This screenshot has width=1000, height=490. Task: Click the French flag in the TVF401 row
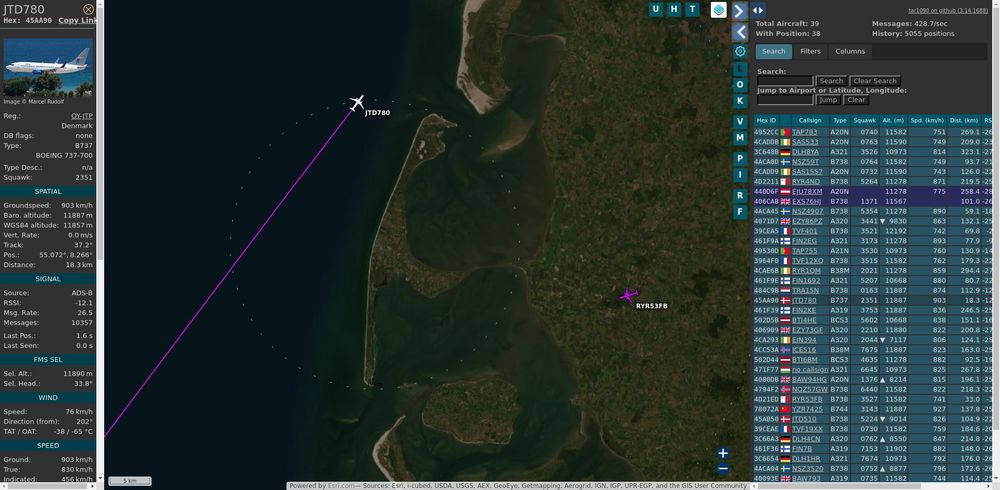785,231
